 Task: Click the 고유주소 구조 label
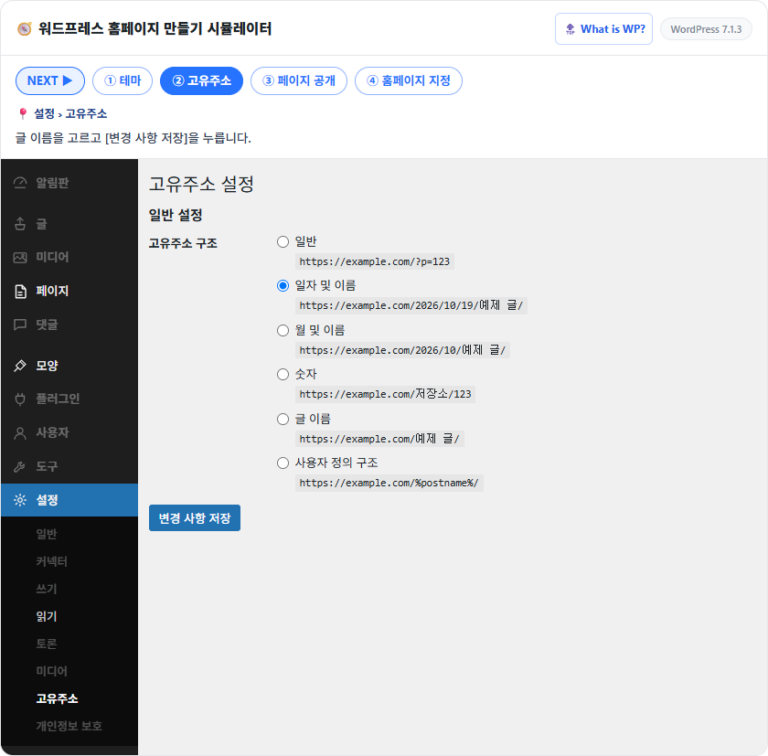[x=183, y=243]
